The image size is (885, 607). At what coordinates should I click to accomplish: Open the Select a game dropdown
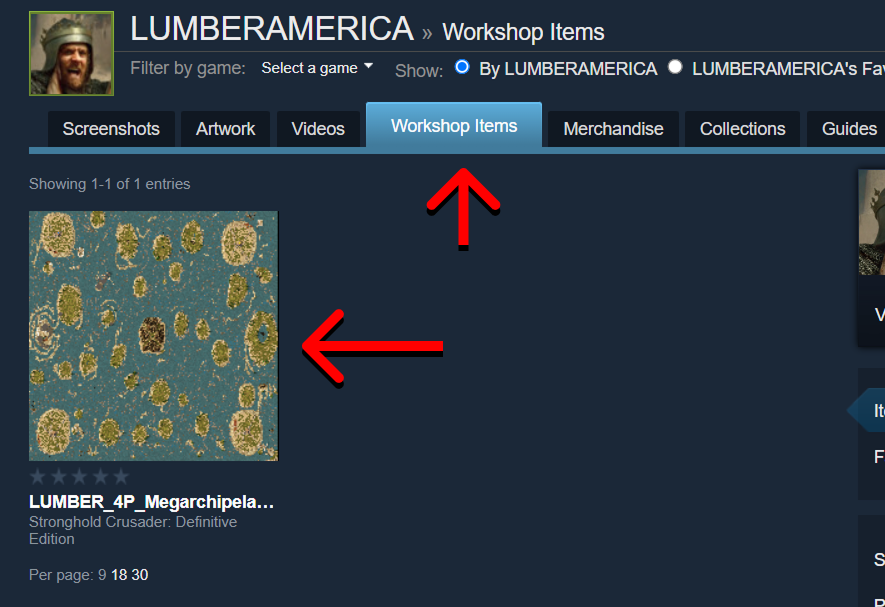point(317,68)
